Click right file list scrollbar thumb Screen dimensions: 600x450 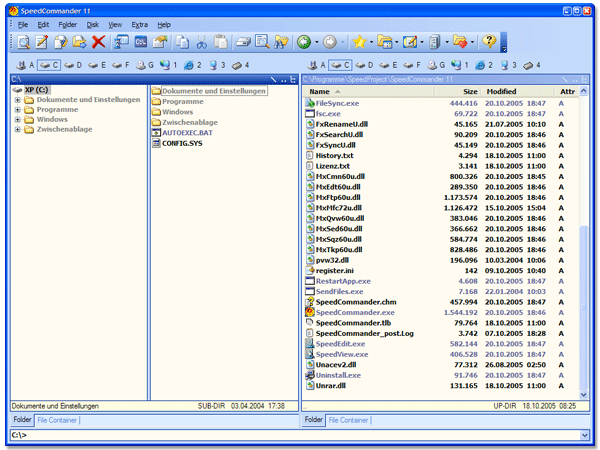click(x=584, y=306)
